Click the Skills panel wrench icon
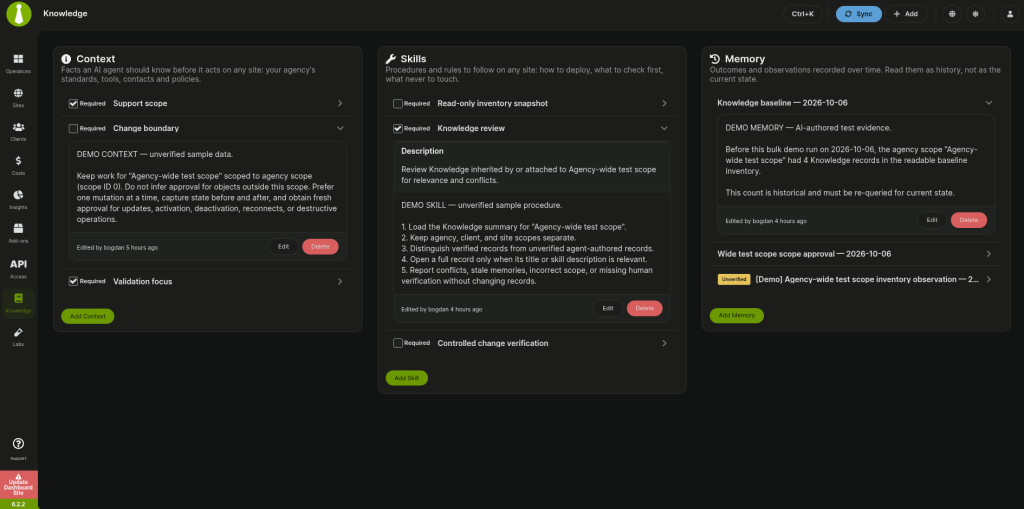 (x=391, y=59)
